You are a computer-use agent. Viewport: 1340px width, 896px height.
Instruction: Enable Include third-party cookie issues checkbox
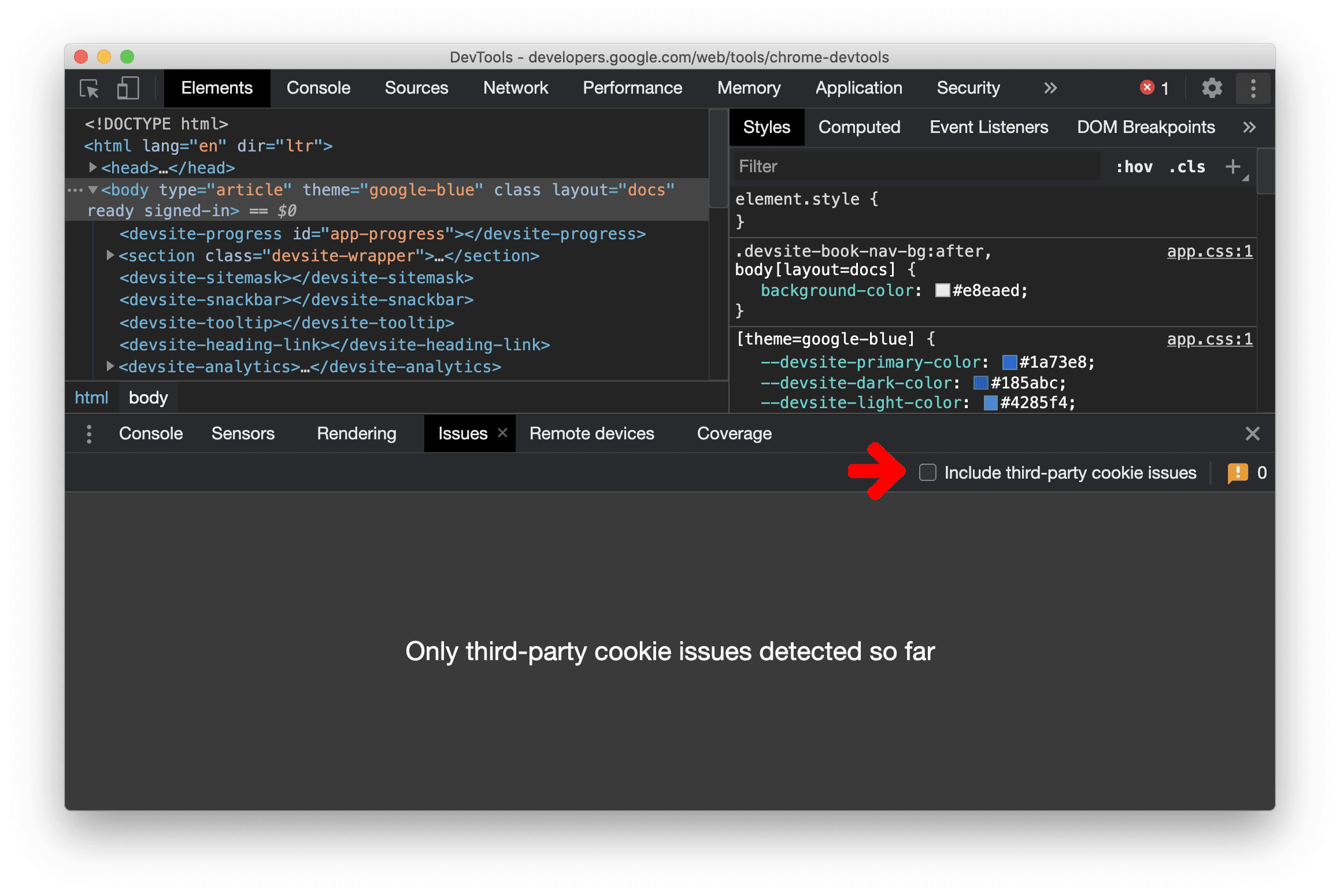[x=925, y=471]
